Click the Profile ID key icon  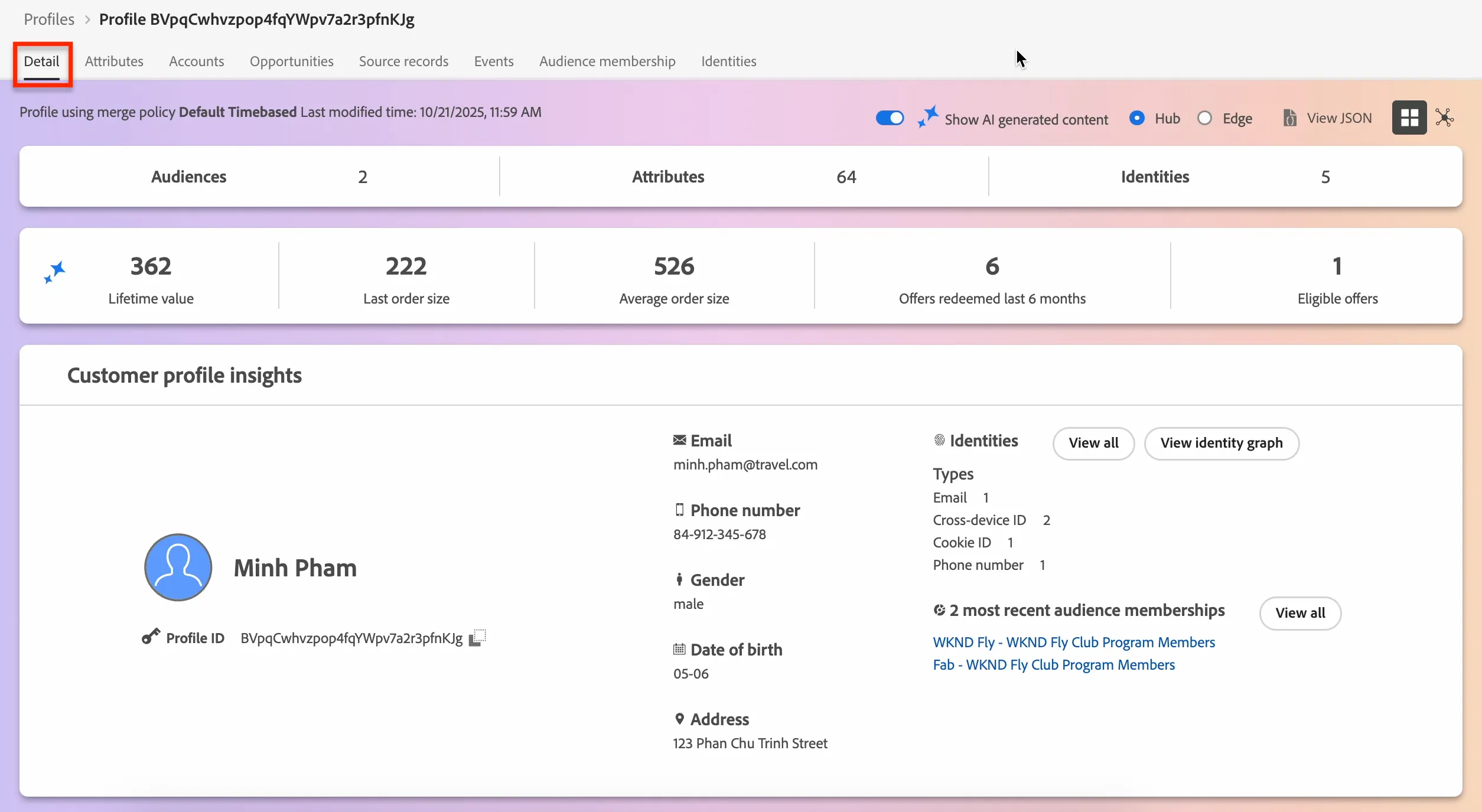pos(151,637)
